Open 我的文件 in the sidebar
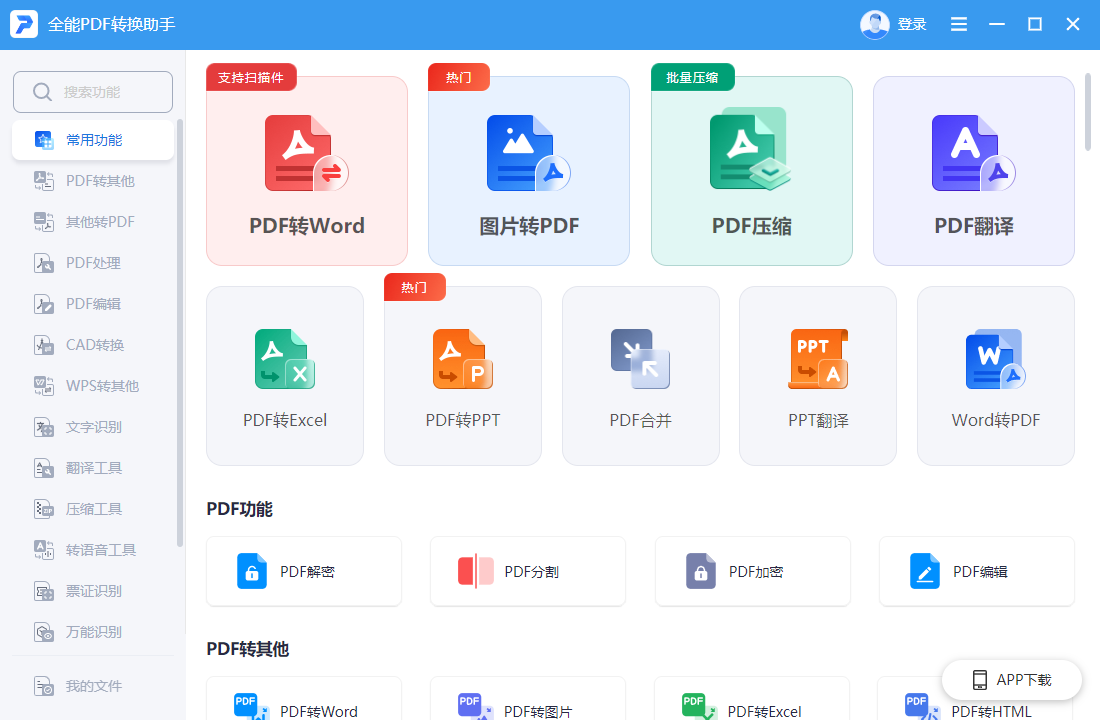Screen dimensions: 1100x720 (x=93, y=686)
